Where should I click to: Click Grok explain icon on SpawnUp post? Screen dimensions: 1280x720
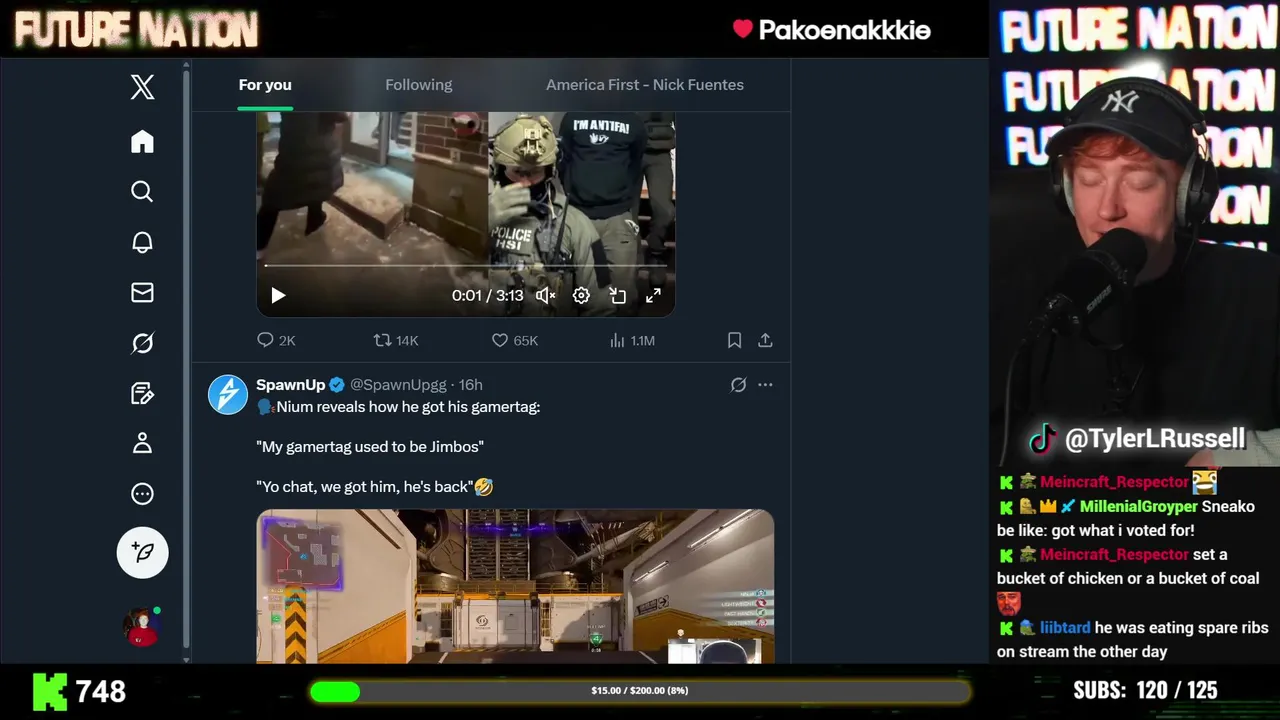pos(738,385)
